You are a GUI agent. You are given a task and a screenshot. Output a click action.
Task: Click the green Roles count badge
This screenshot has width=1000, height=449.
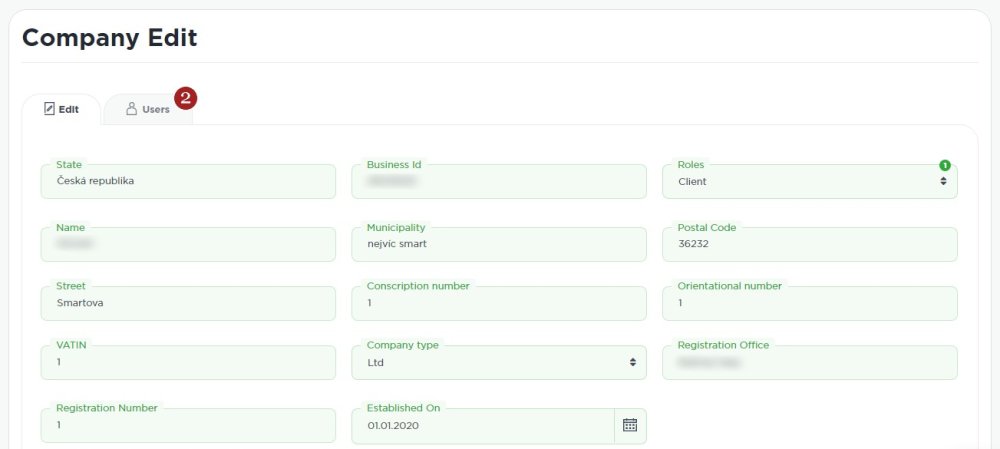[x=944, y=165]
